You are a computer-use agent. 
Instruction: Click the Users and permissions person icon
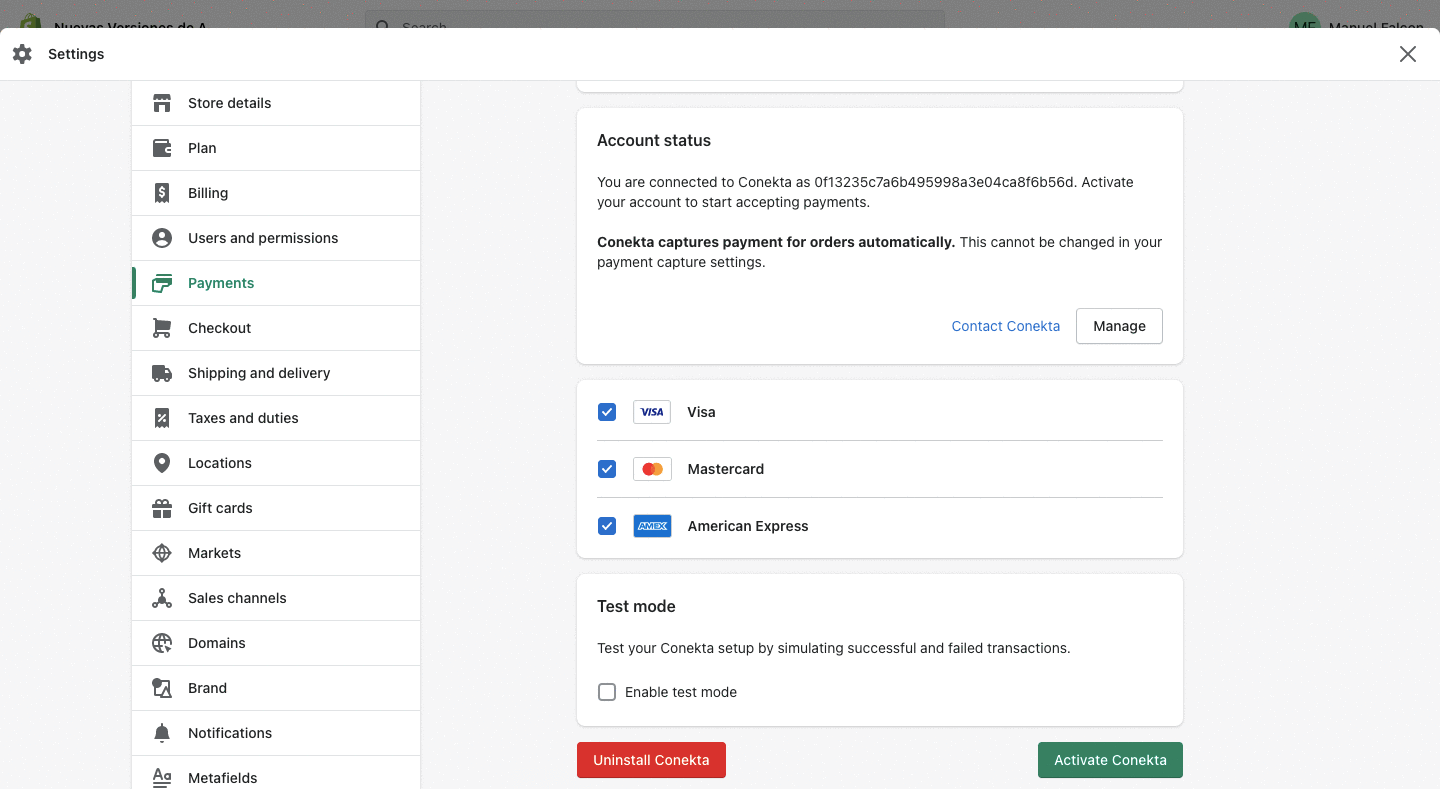[x=162, y=238]
